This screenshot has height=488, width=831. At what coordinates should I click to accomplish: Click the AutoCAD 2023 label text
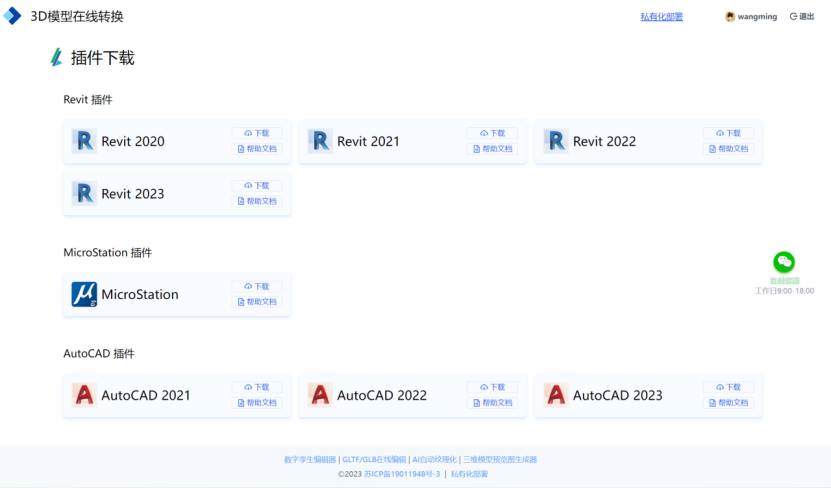[617, 395]
